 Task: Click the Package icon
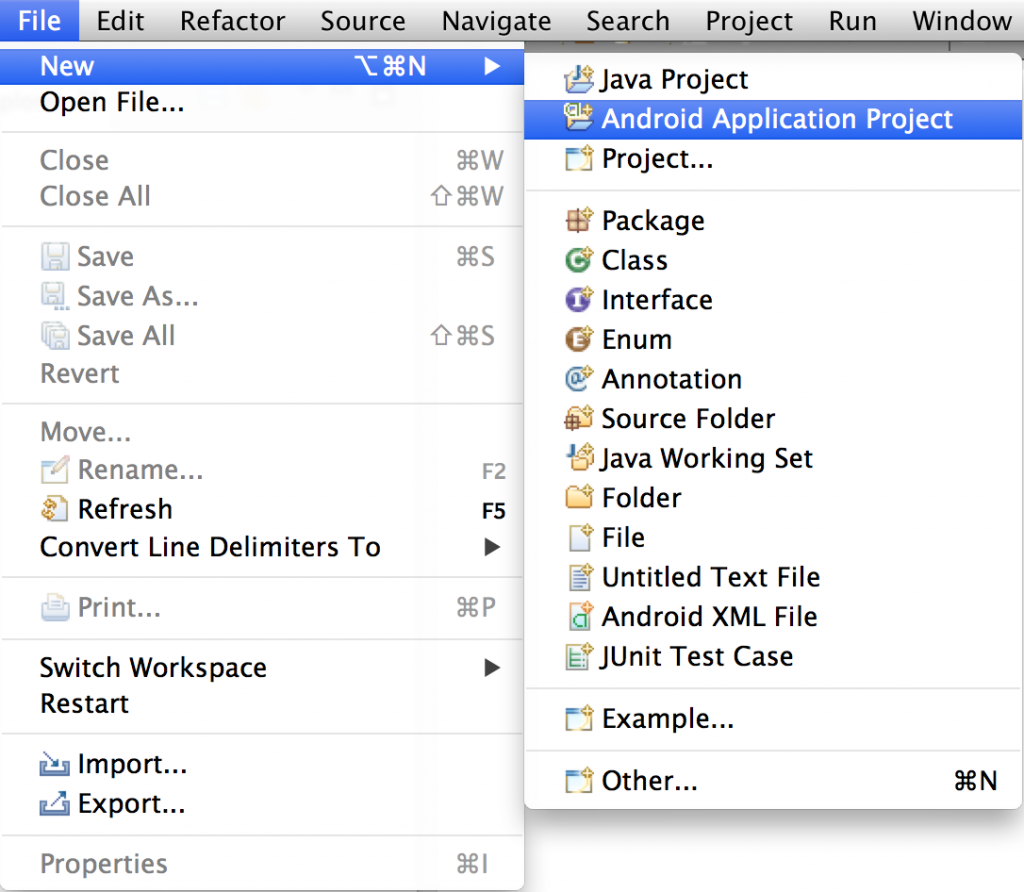[x=579, y=220]
